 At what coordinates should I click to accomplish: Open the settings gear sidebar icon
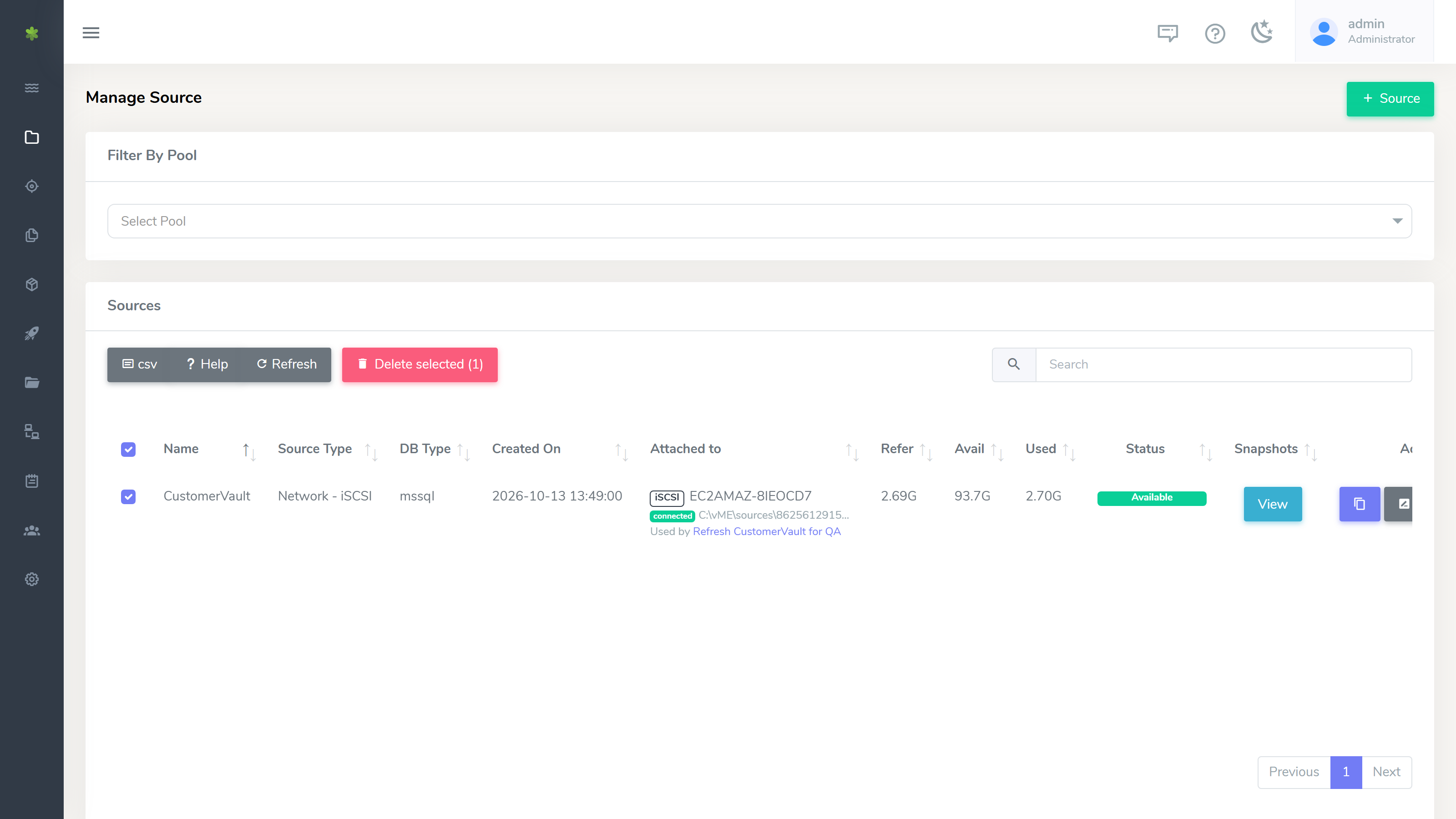[32, 579]
